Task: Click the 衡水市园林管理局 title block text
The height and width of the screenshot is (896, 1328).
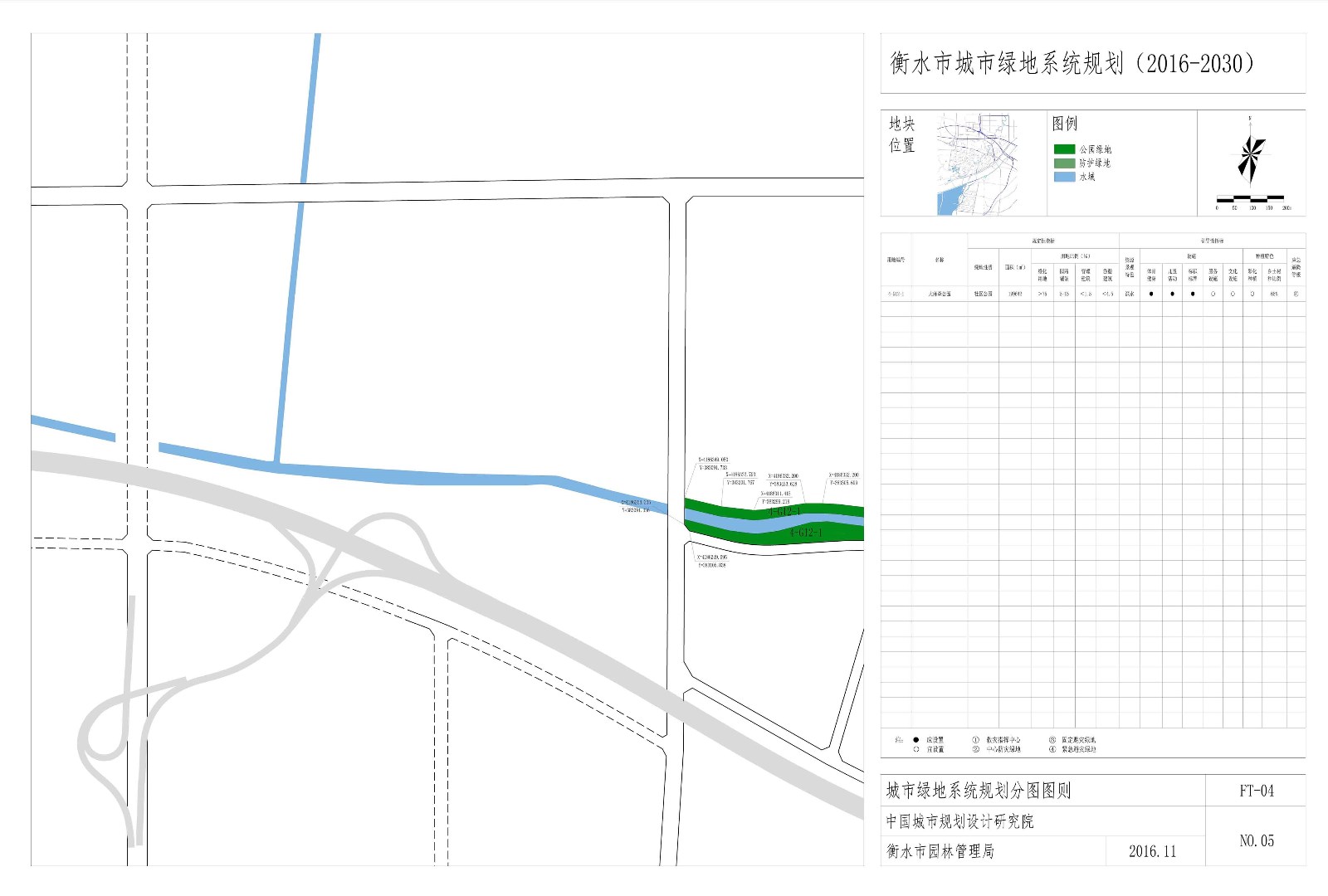Action: [x=940, y=851]
